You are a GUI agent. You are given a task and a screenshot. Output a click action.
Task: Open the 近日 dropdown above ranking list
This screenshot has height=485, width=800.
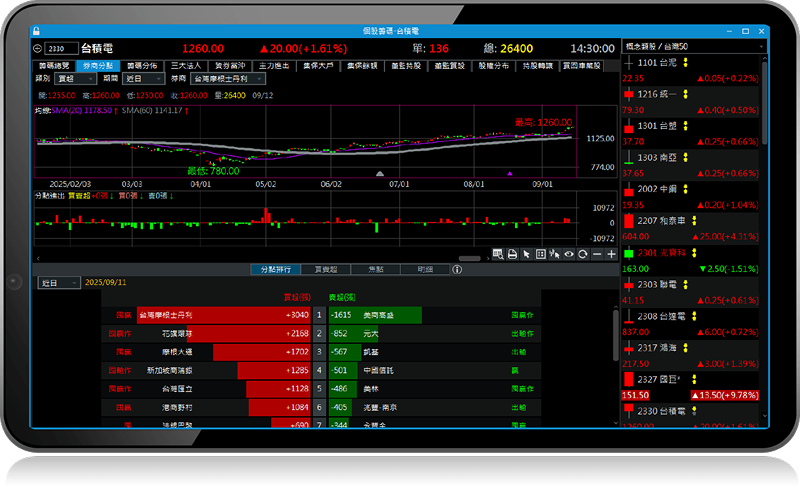[x=59, y=283]
